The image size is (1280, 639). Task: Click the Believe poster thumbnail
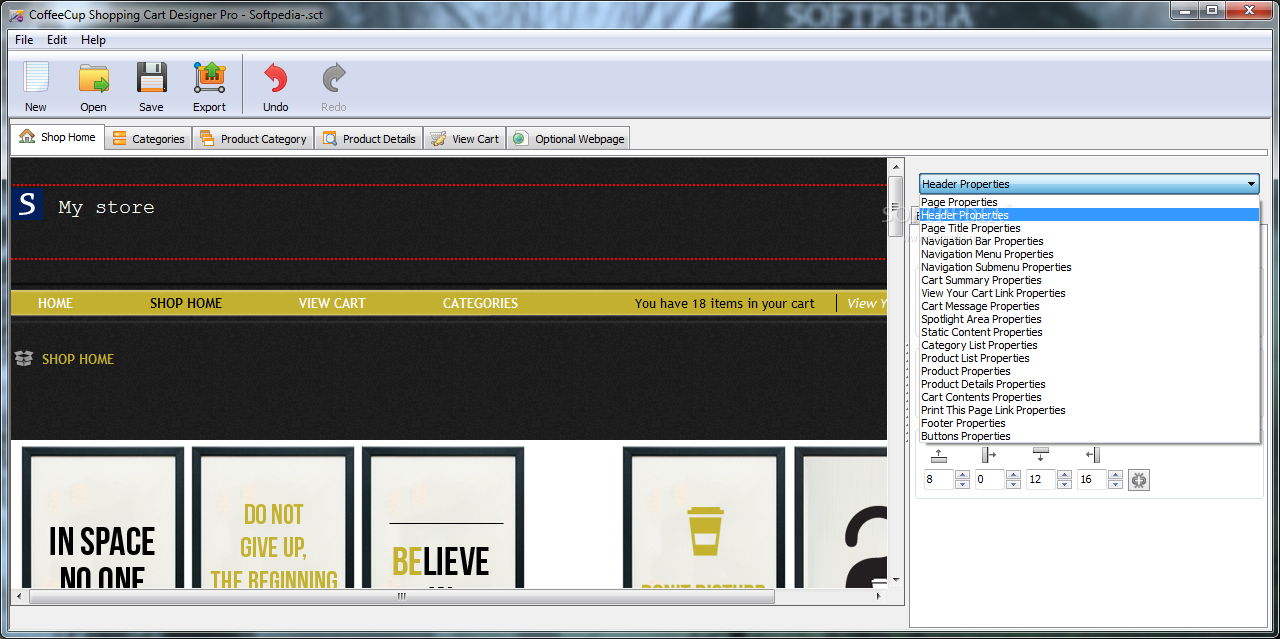pos(443,518)
